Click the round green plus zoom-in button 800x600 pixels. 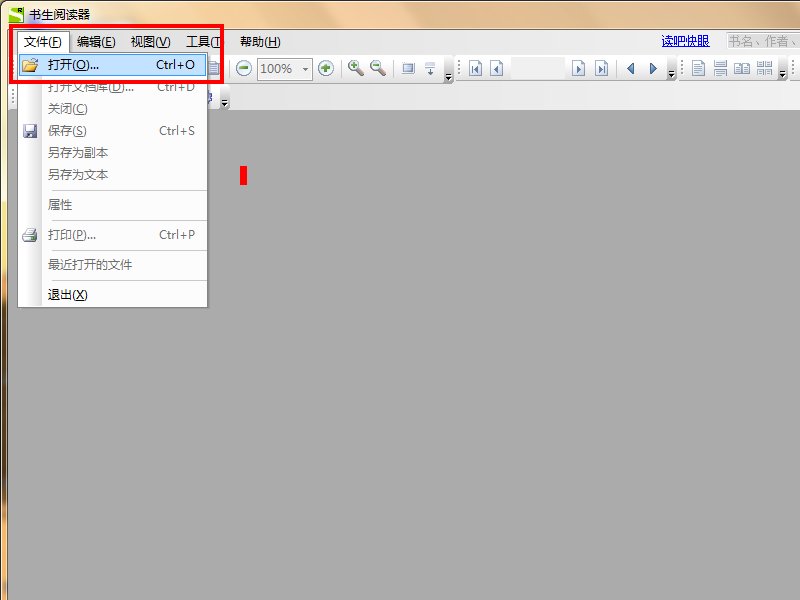coord(325,68)
